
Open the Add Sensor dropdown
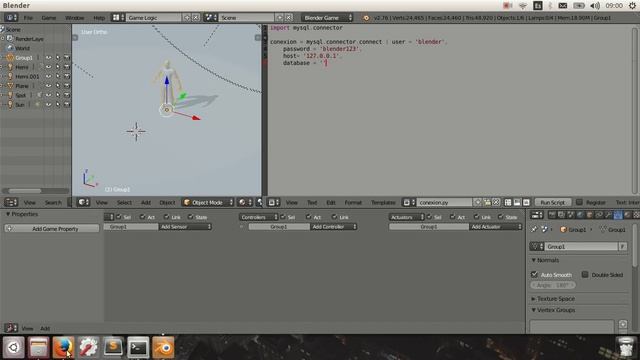tap(185, 227)
